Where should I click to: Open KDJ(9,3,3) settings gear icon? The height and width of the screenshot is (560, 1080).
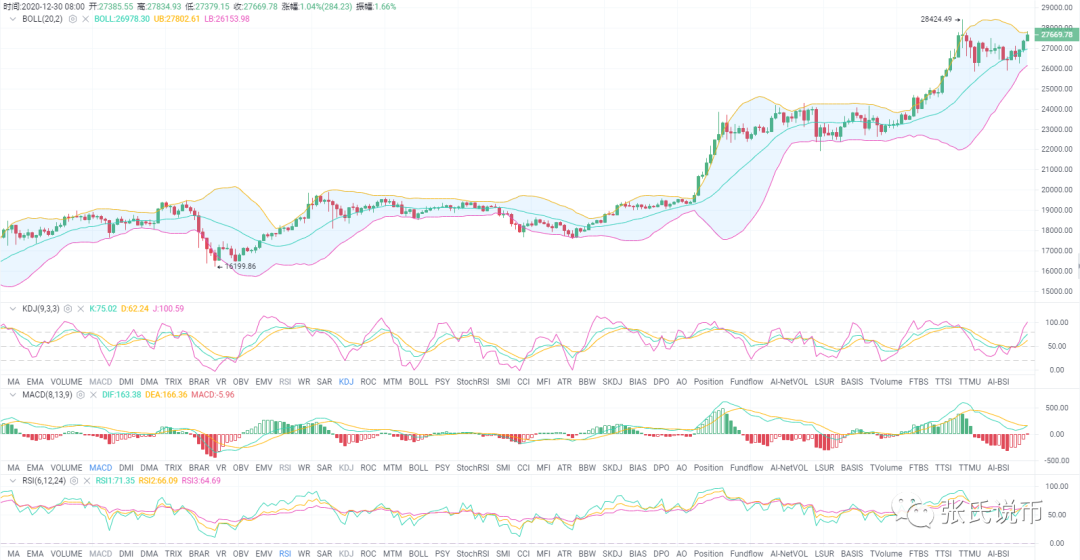coord(68,309)
